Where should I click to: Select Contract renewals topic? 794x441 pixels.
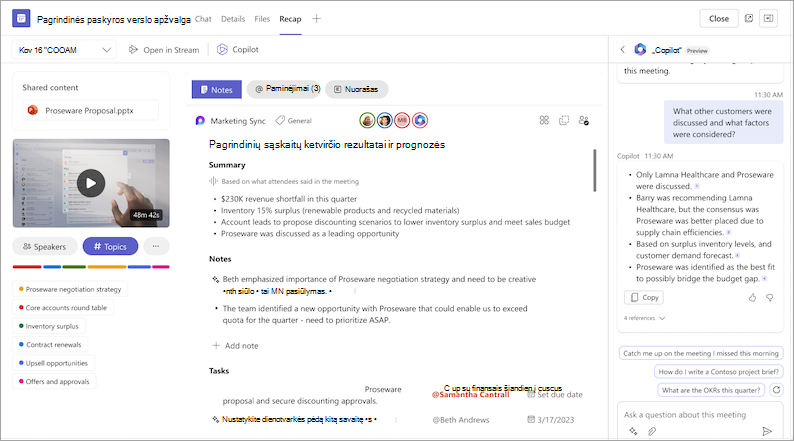tap(50, 344)
